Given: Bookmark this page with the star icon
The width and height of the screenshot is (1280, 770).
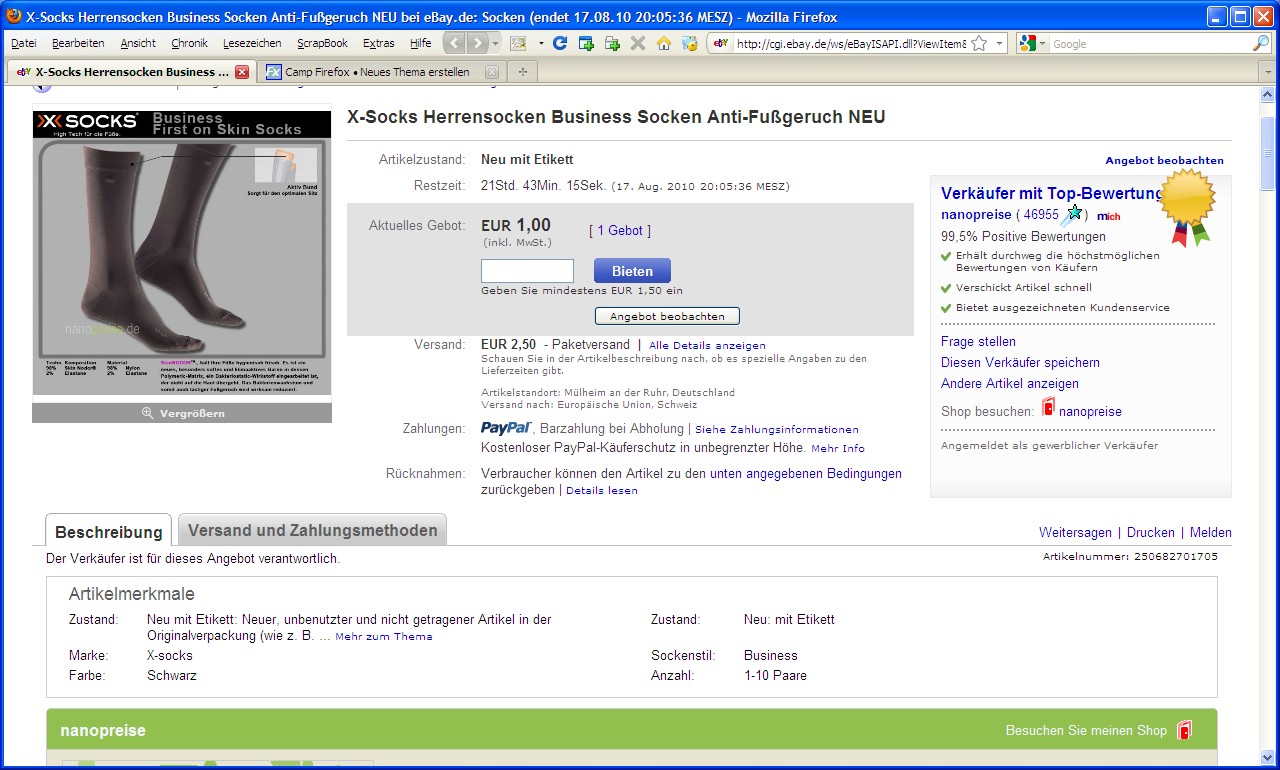Looking at the screenshot, I should pyautogui.click(x=979, y=44).
